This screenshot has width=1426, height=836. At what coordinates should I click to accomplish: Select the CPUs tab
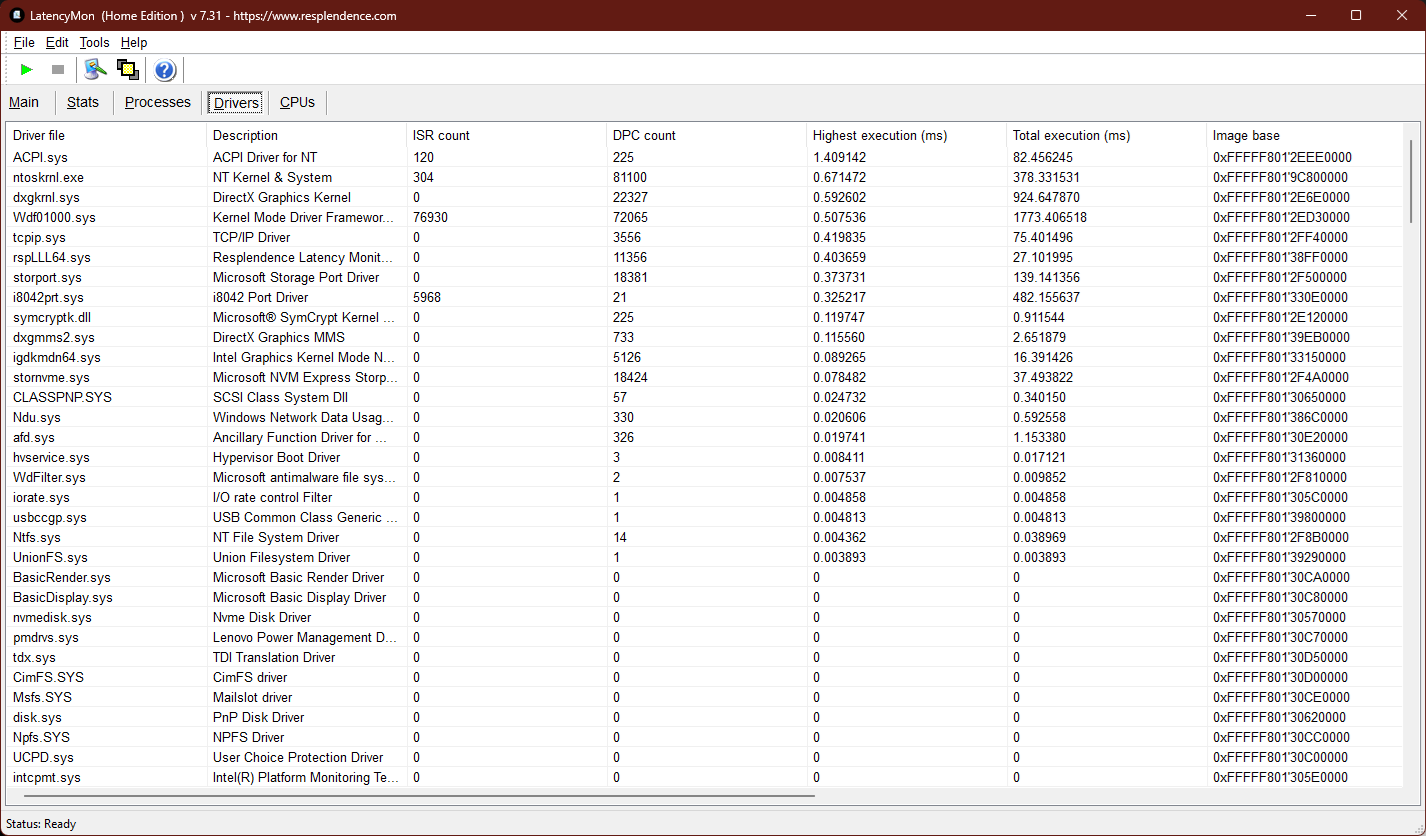(x=297, y=102)
